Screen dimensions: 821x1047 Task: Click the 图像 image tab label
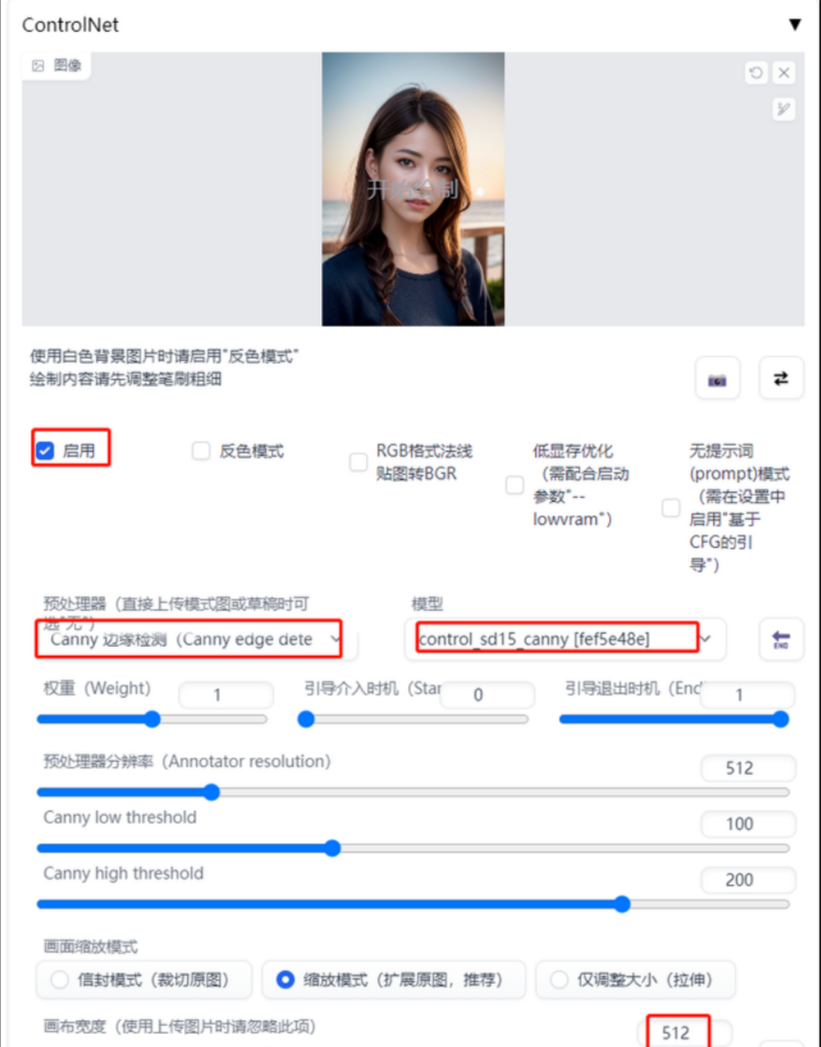point(57,65)
